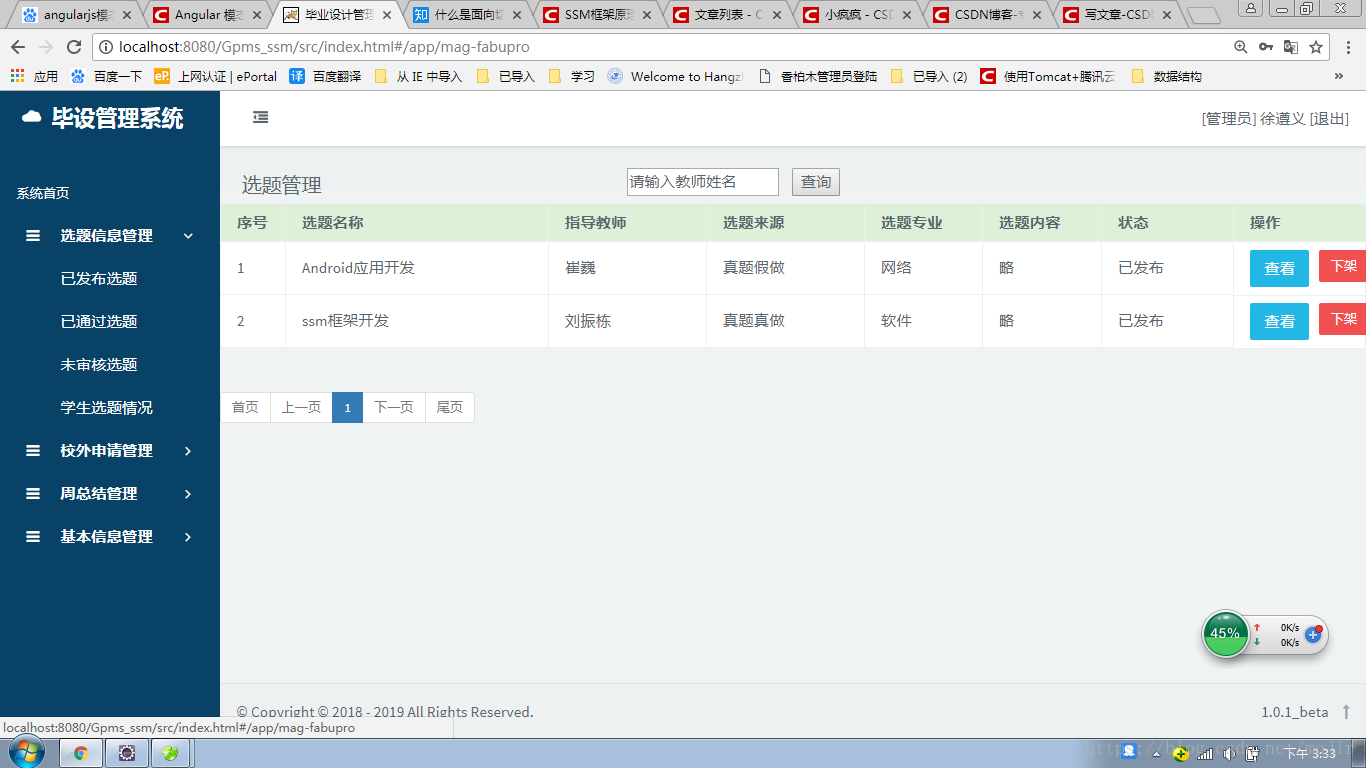The width and height of the screenshot is (1366, 768).
Task: Open the Chrome three-dot menu
Action: [x=1348, y=47]
